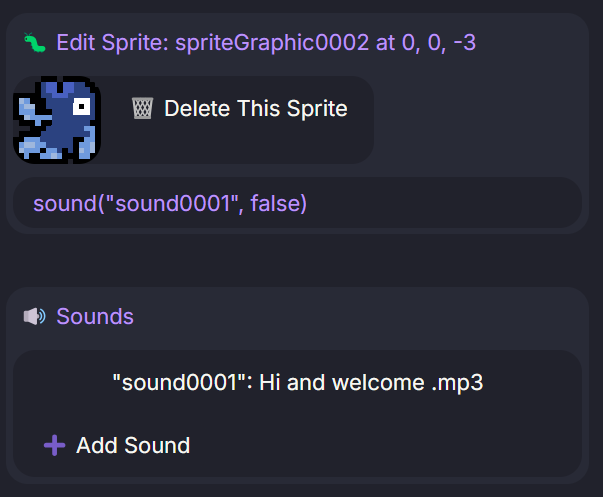This screenshot has width=603, height=497.
Task: Click the green worm icon beside Edit Sprite
Action: [x=35, y=43]
